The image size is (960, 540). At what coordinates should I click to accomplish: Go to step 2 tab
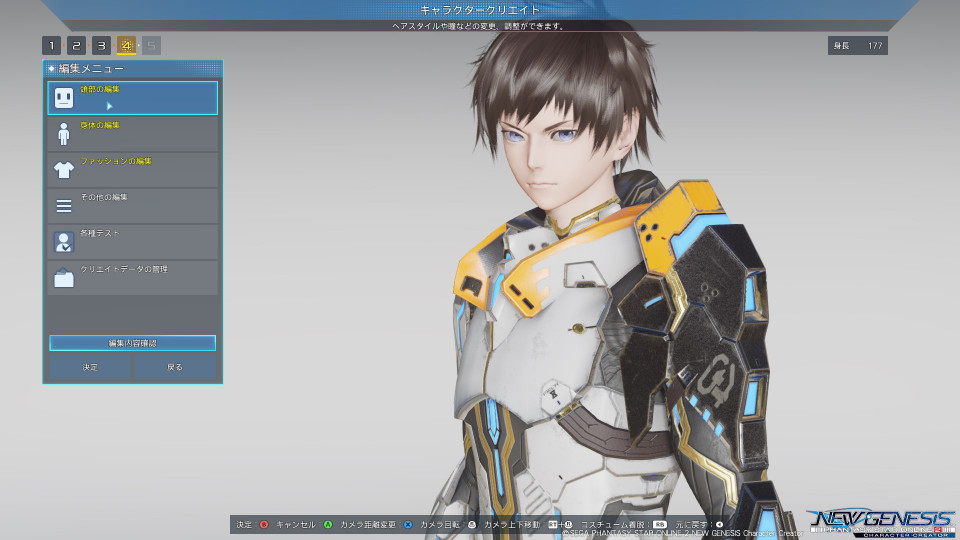click(x=77, y=45)
